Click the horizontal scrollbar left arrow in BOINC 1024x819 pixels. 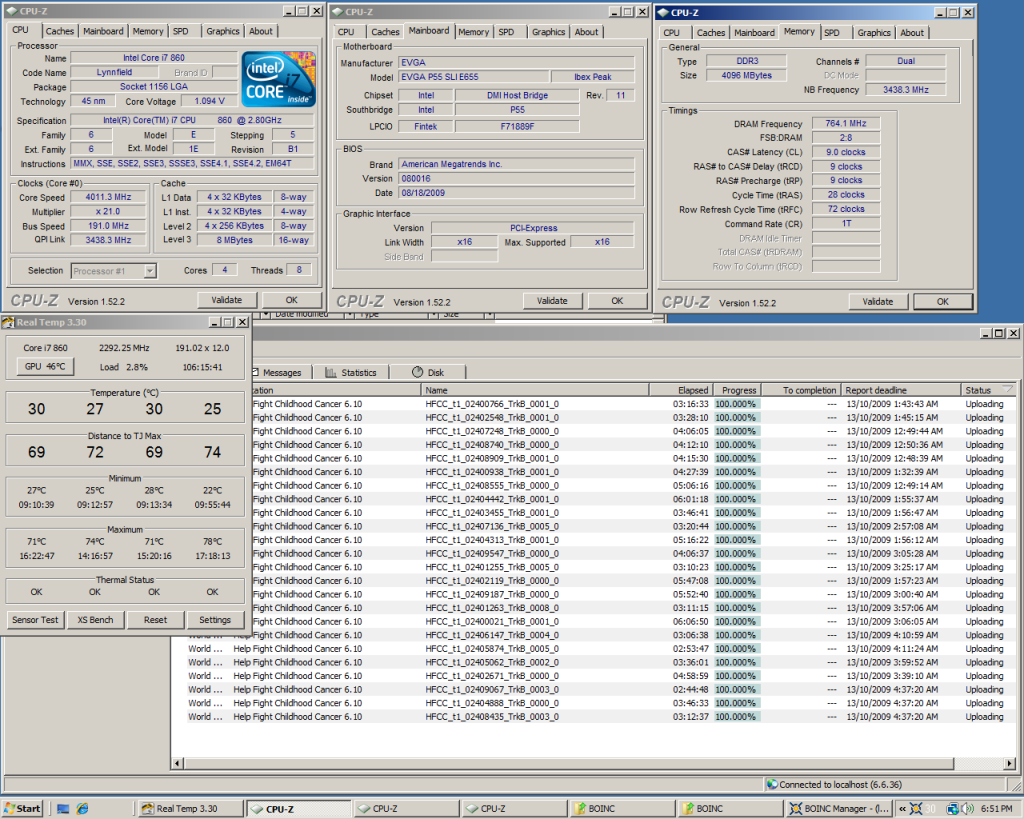point(177,763)
